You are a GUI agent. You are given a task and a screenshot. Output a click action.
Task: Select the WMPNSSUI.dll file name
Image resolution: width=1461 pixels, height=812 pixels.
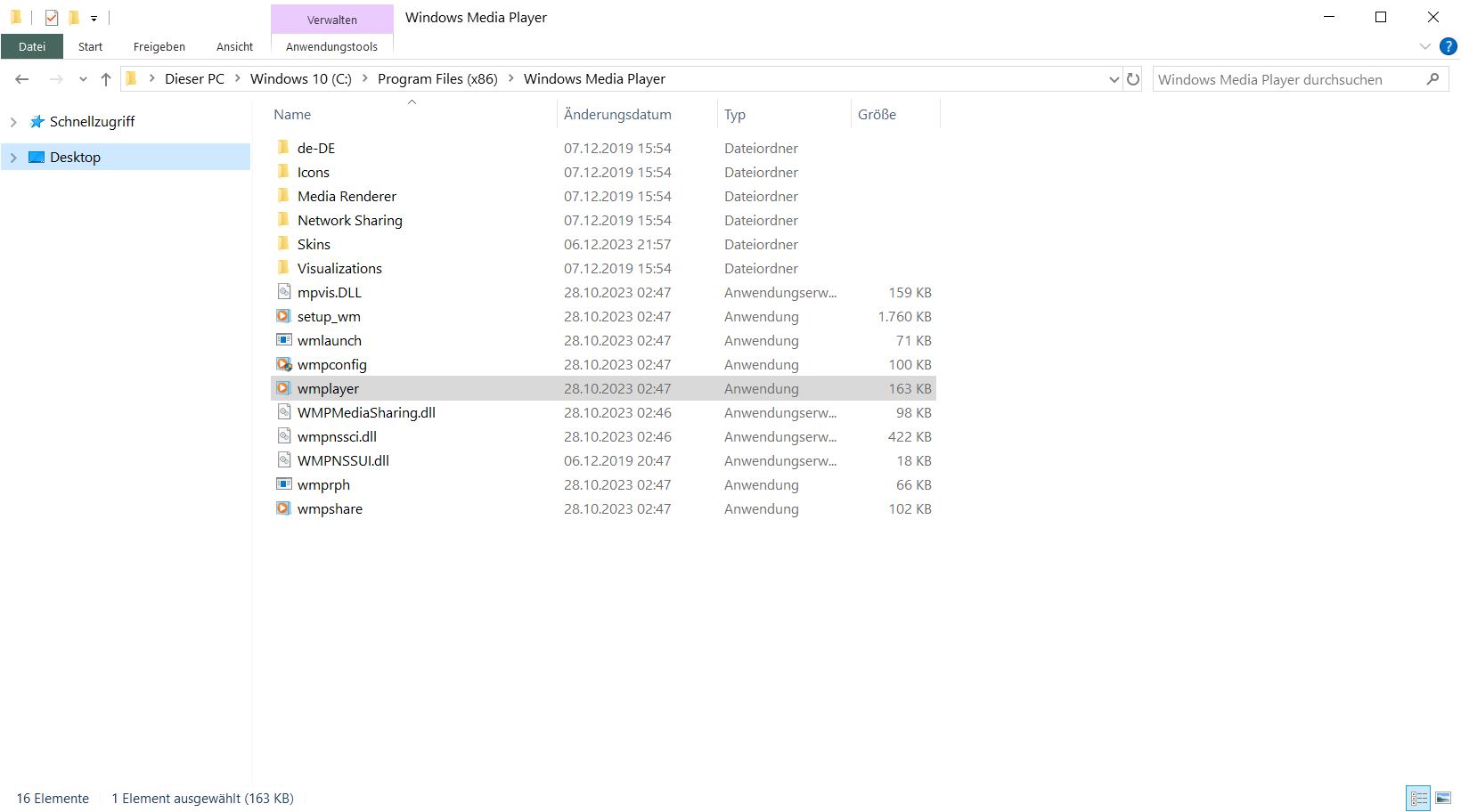(343, 461)
